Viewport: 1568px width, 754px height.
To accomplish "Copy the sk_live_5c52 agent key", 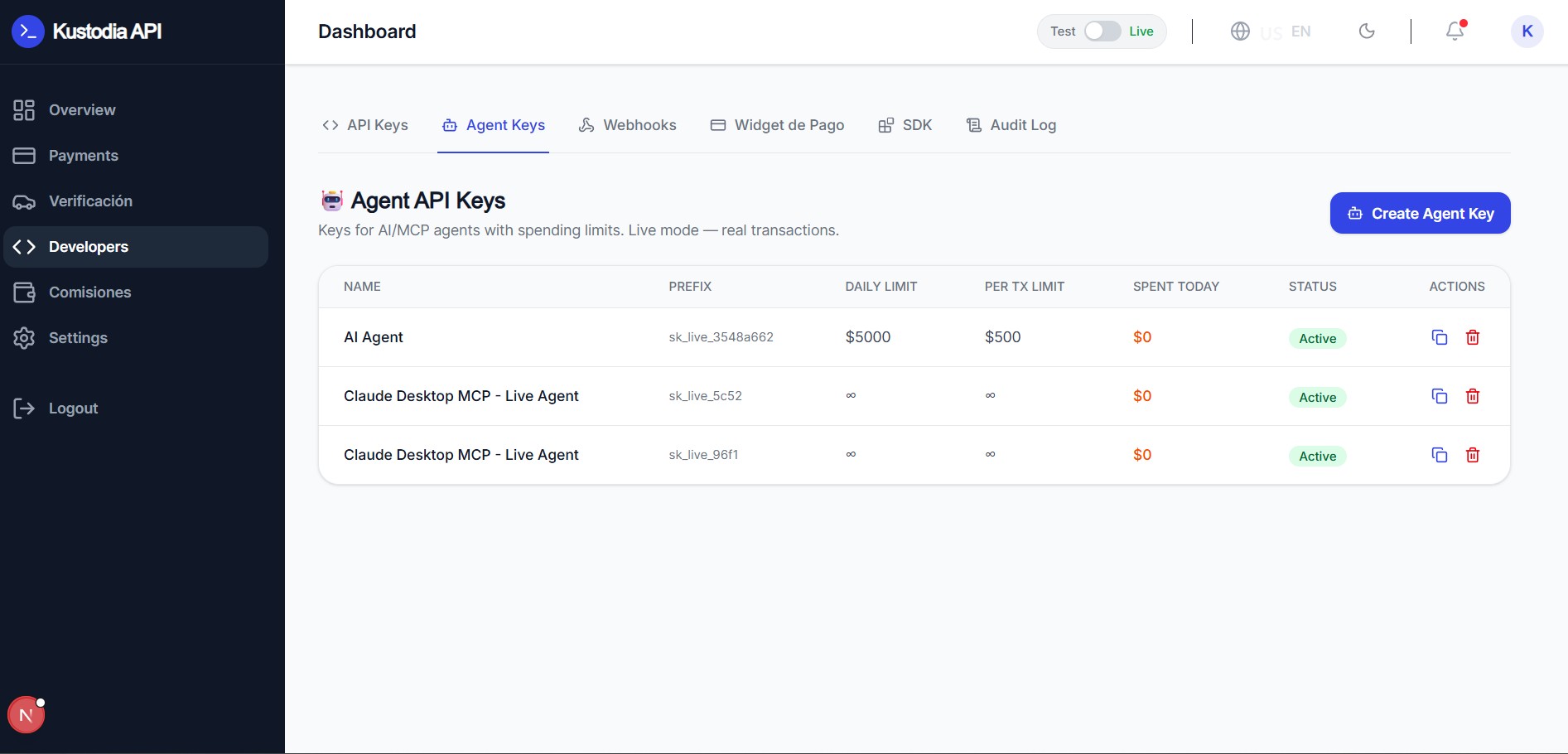I will [1440, 396].
